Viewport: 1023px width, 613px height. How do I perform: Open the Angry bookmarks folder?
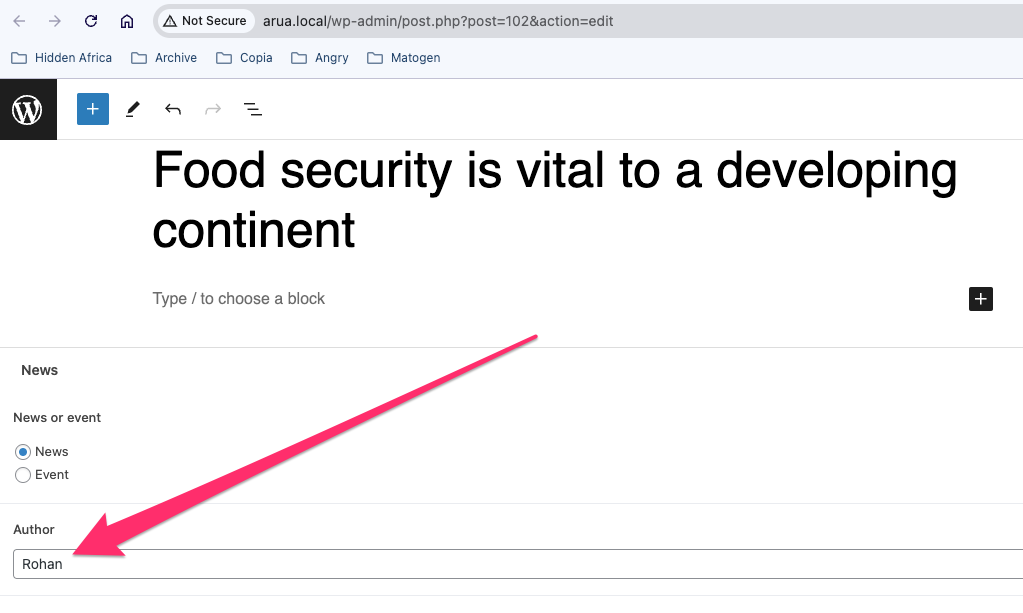coord(320,58)
